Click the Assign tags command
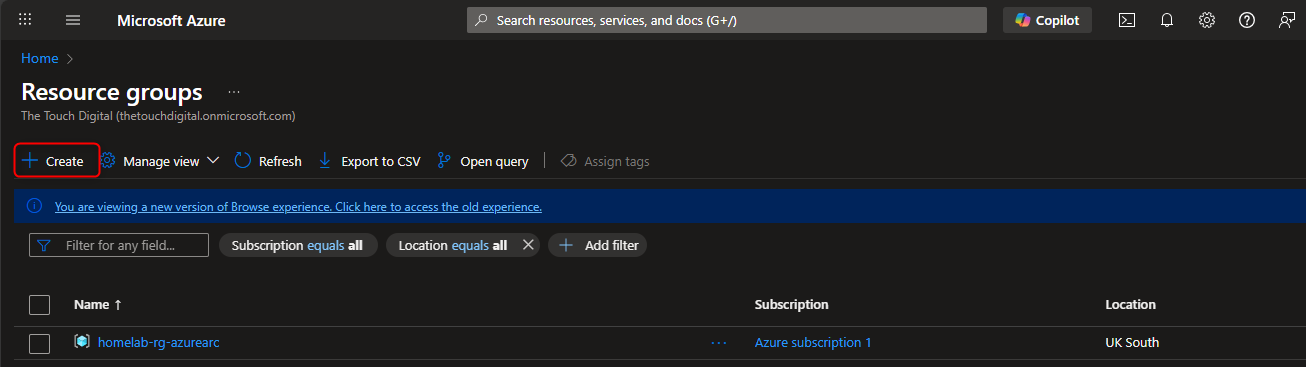1306x367 pixels. click(605, 161)
